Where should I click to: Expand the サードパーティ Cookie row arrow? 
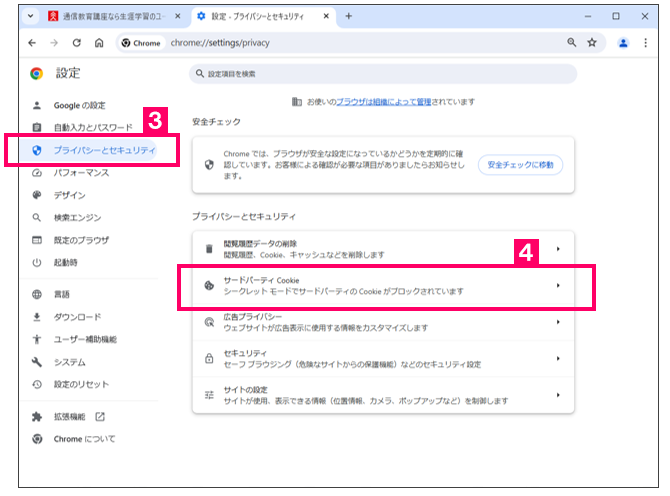click(x=557, y=286)
